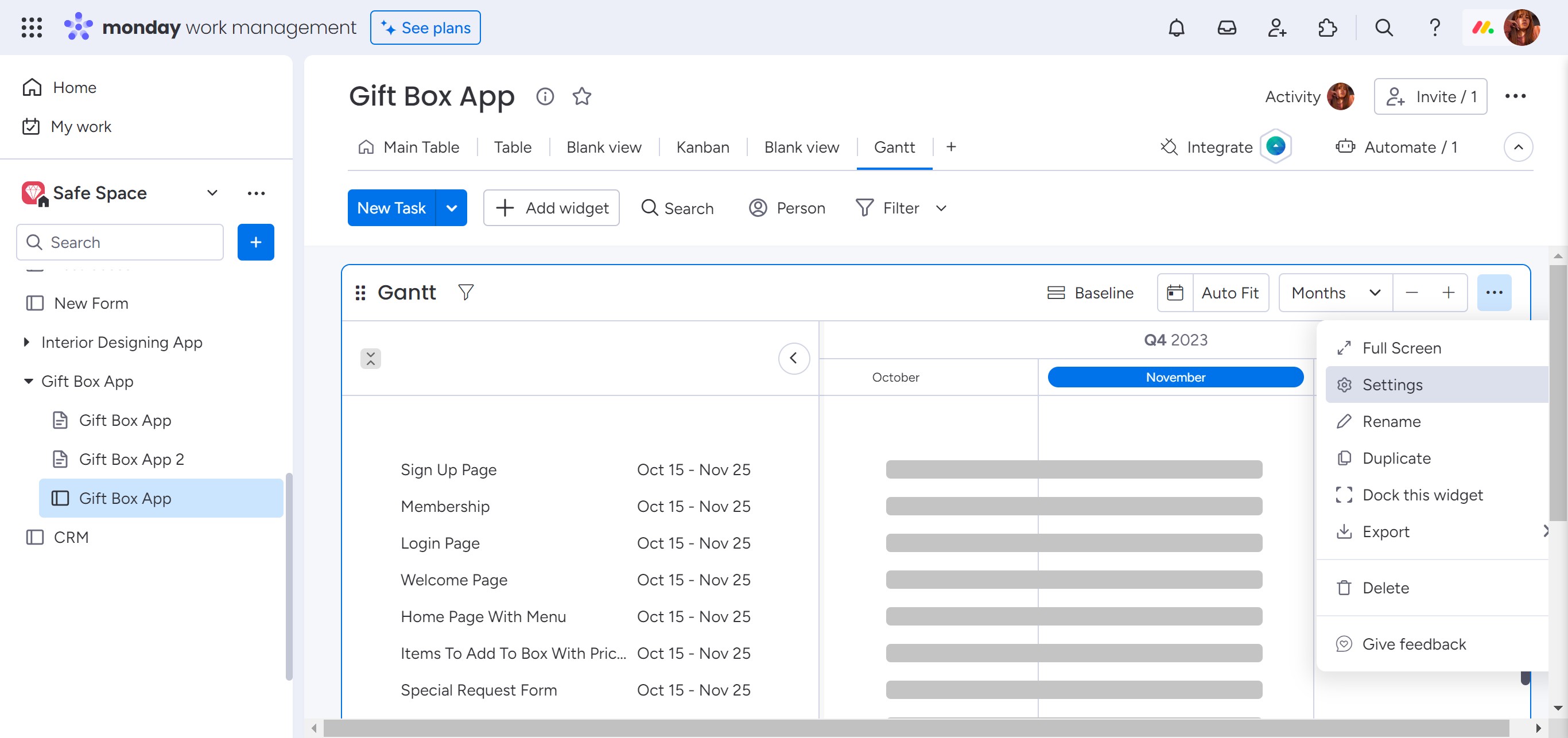This screenshot has width=1568, height=738.
Task: Click the Gantt widget drag handle
Action: tap(360, 293)
